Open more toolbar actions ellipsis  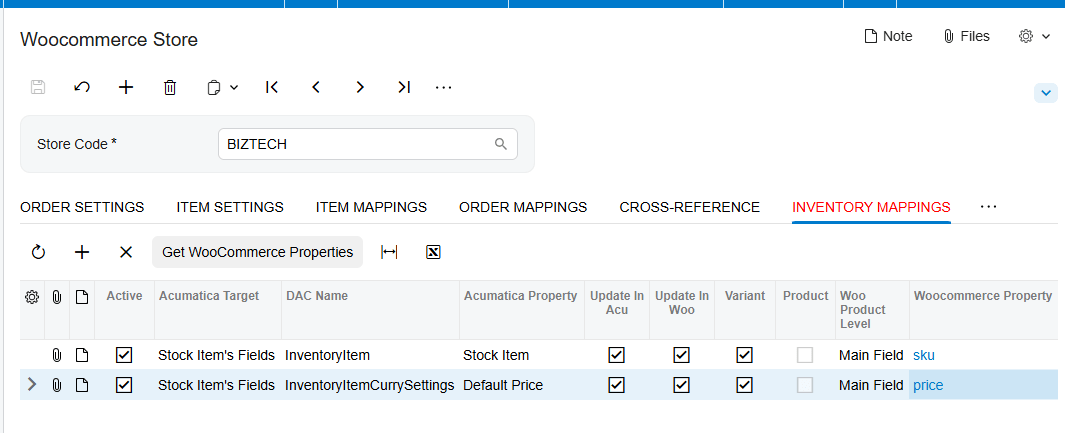pyautogui.click(x=444, y=87)
